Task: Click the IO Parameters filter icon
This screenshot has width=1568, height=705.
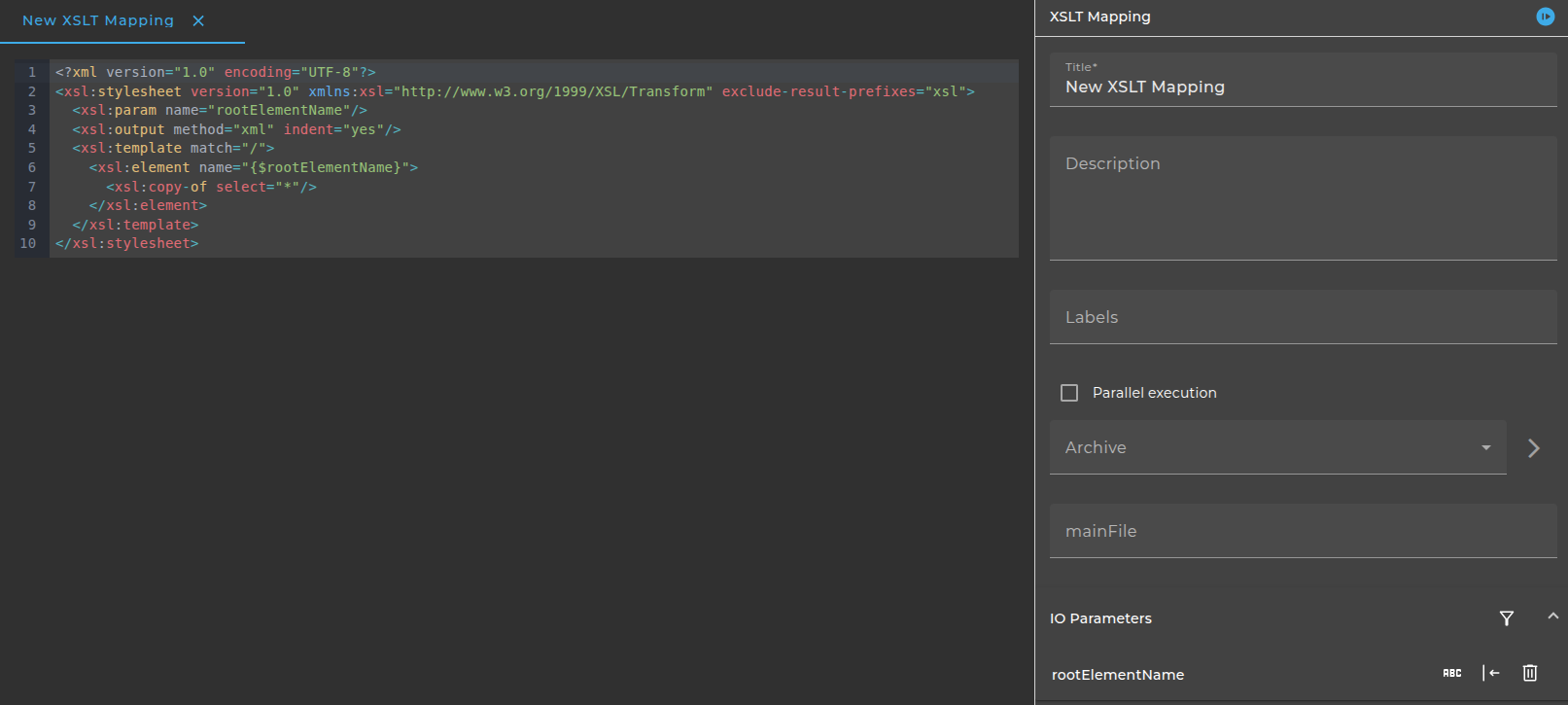Action: tap(1507, 618)
